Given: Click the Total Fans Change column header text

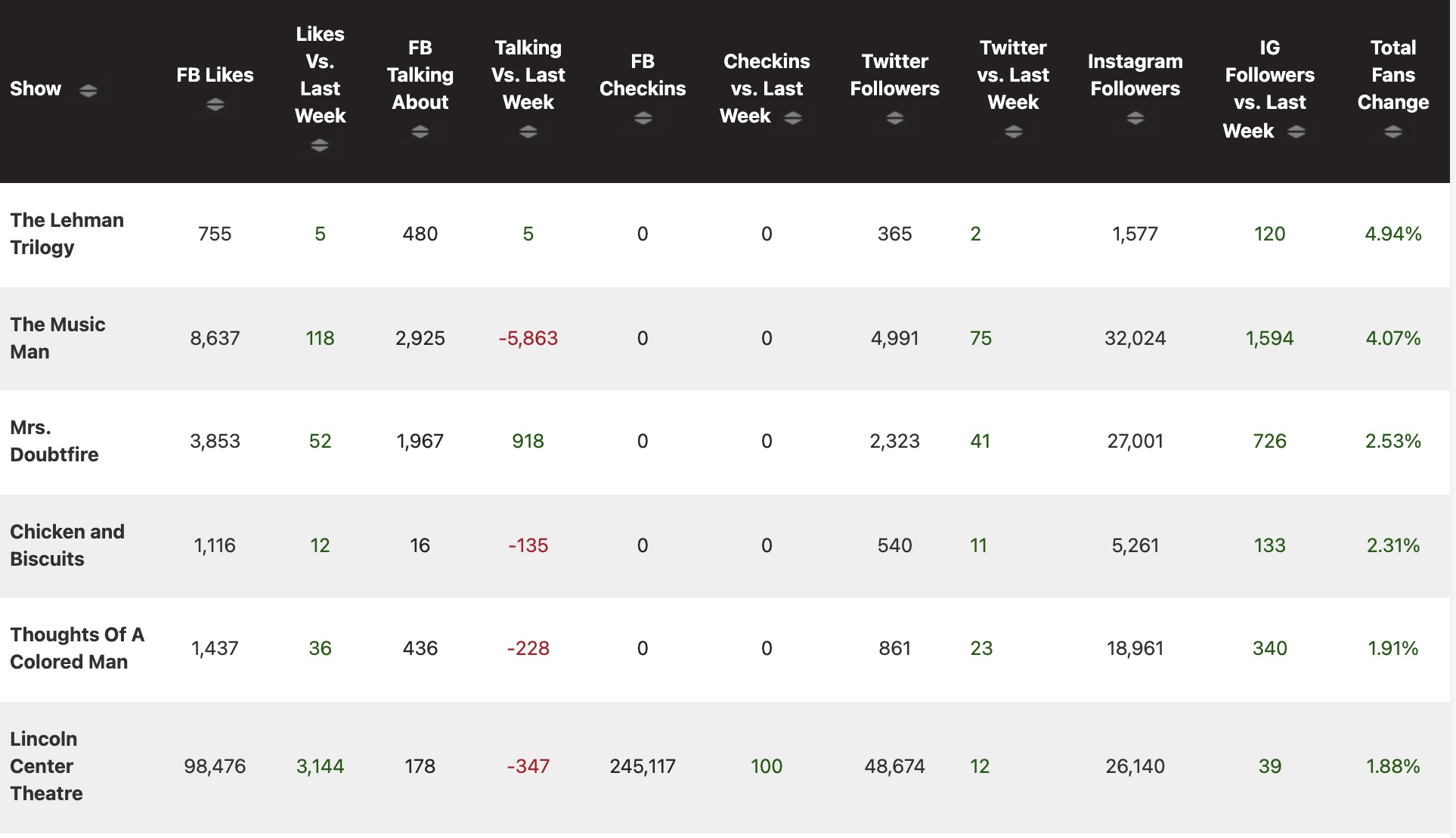Looking at the screenshot, I should [x=1392, y=75].
